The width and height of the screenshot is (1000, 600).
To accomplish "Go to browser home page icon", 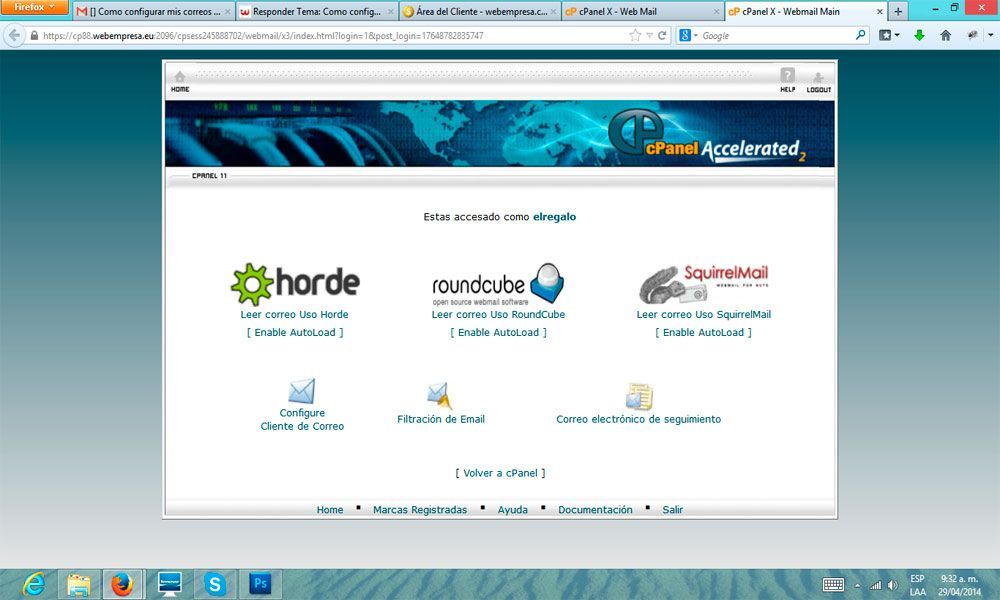I will click(946, 36).
